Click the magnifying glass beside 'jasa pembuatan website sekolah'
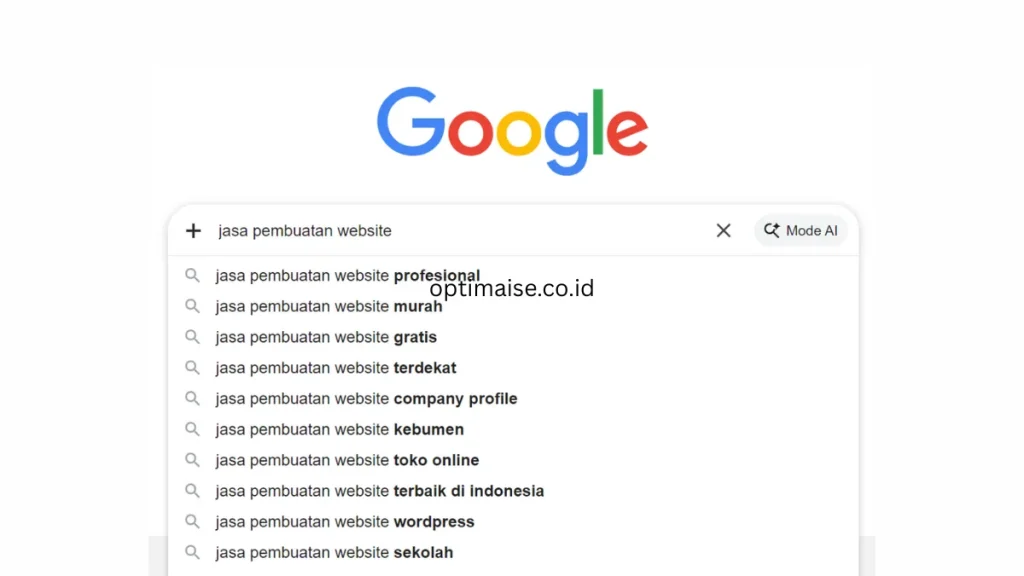This screenshot has width=1024, height=576. click(x=193, y=552)
